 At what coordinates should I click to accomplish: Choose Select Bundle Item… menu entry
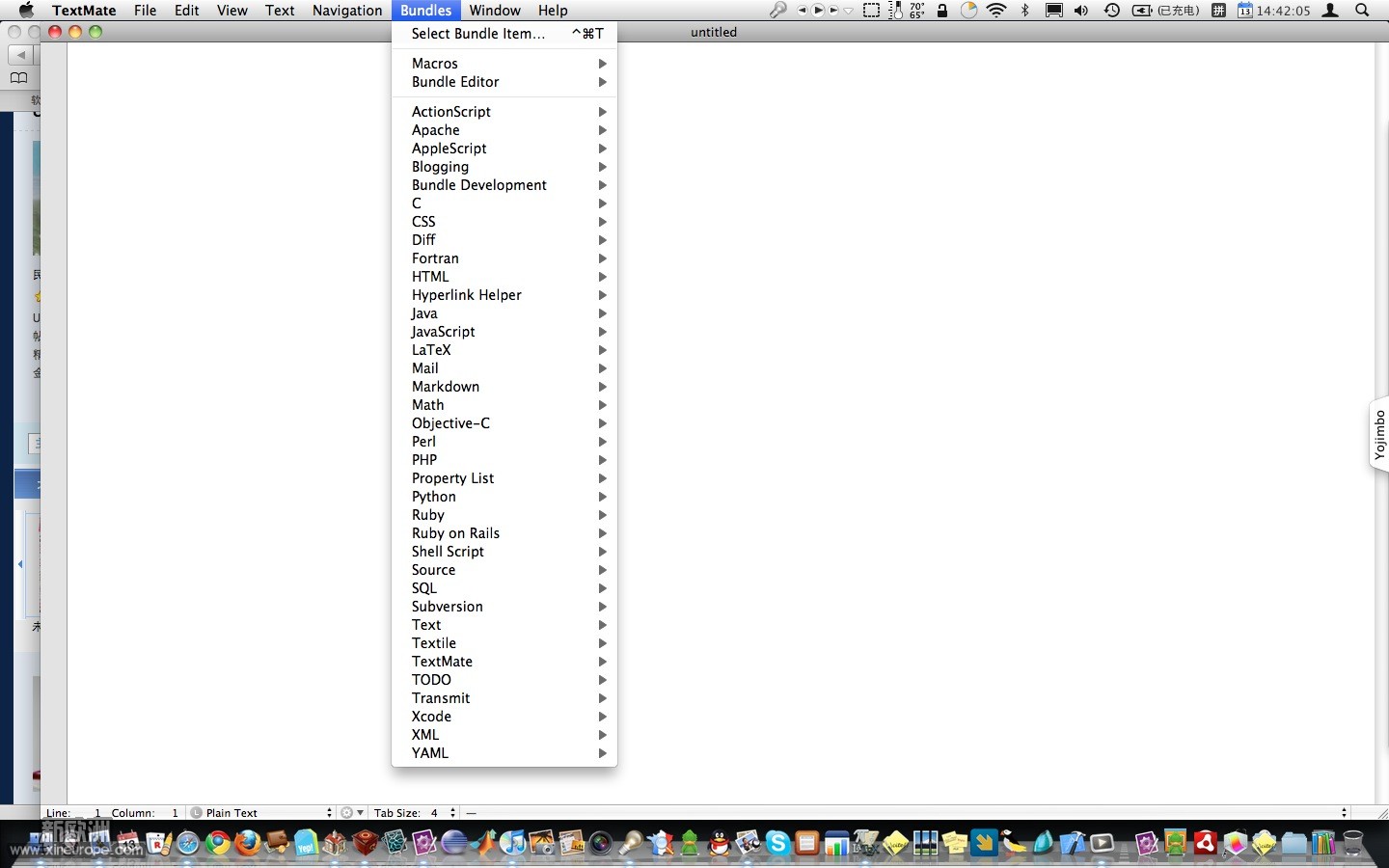pyautogui.click(x=504, y=34)
